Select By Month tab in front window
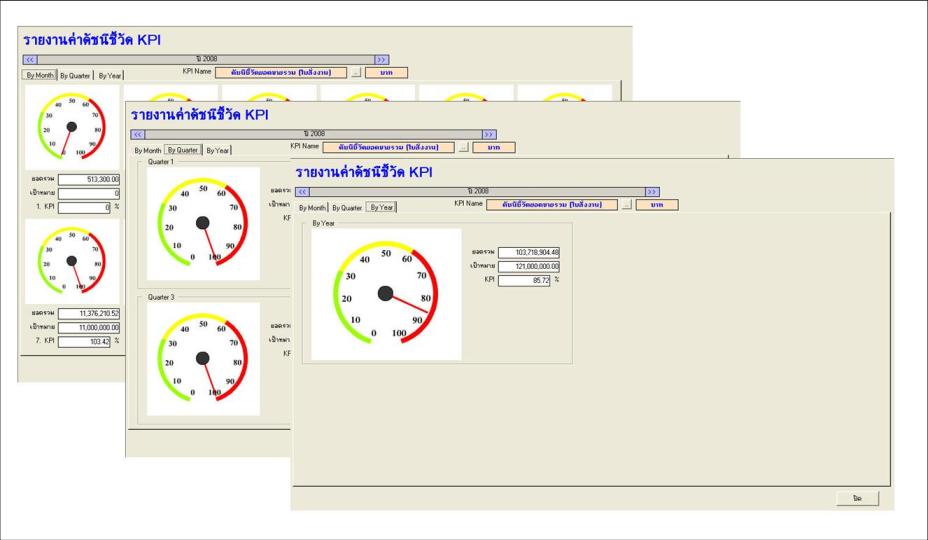Screen dimensions: 928x540 (x=312, y=208)
